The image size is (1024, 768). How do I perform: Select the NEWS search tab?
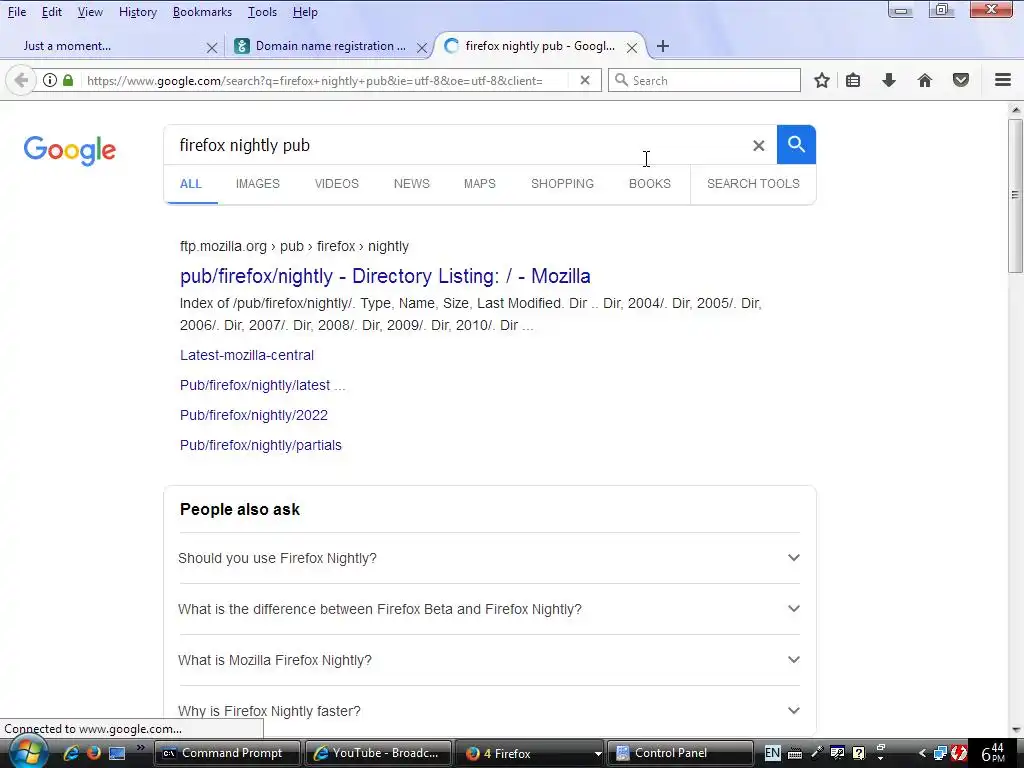point(411,184)
